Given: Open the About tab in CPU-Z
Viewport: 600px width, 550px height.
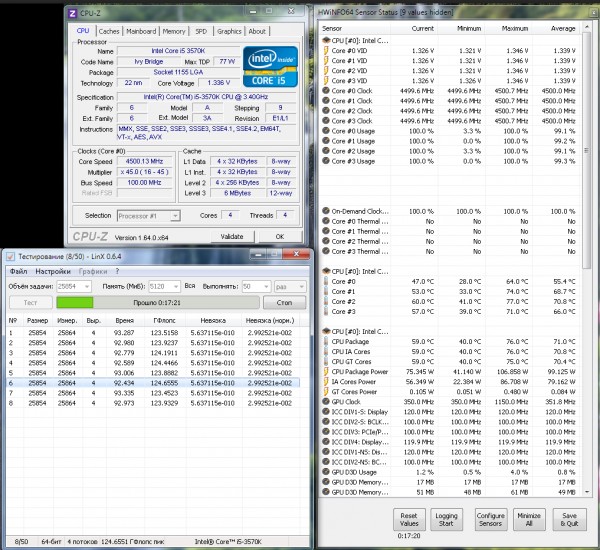Looking at the screenshot, I should [x=257, y=31].
